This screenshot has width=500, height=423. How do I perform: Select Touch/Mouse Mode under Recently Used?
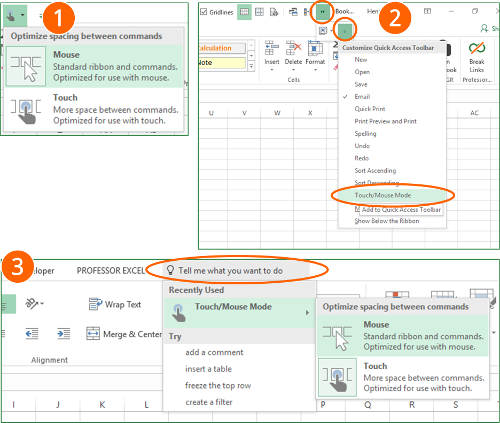coord(239,313)
